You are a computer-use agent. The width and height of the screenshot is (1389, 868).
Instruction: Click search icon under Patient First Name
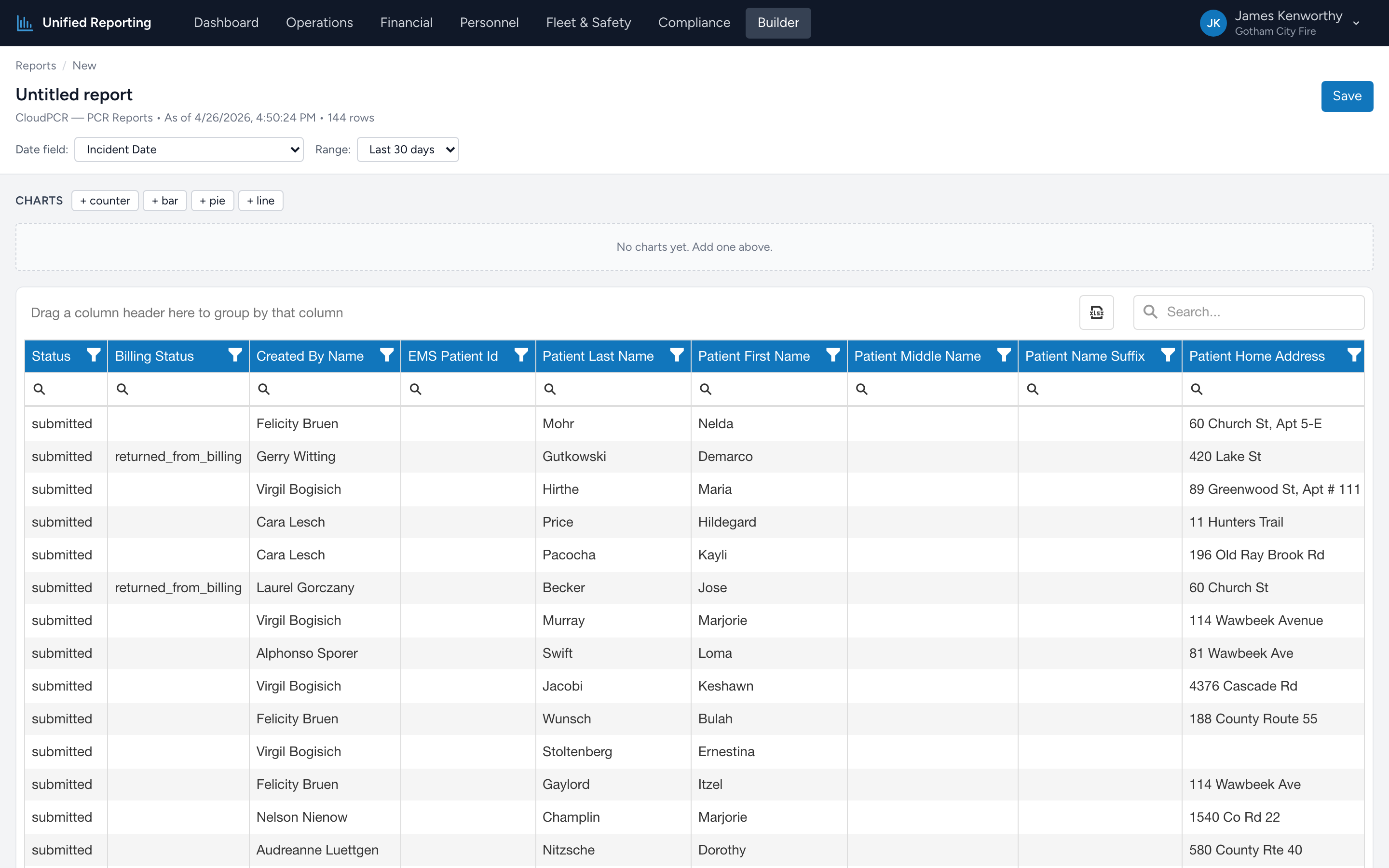(x=706, y=389)
